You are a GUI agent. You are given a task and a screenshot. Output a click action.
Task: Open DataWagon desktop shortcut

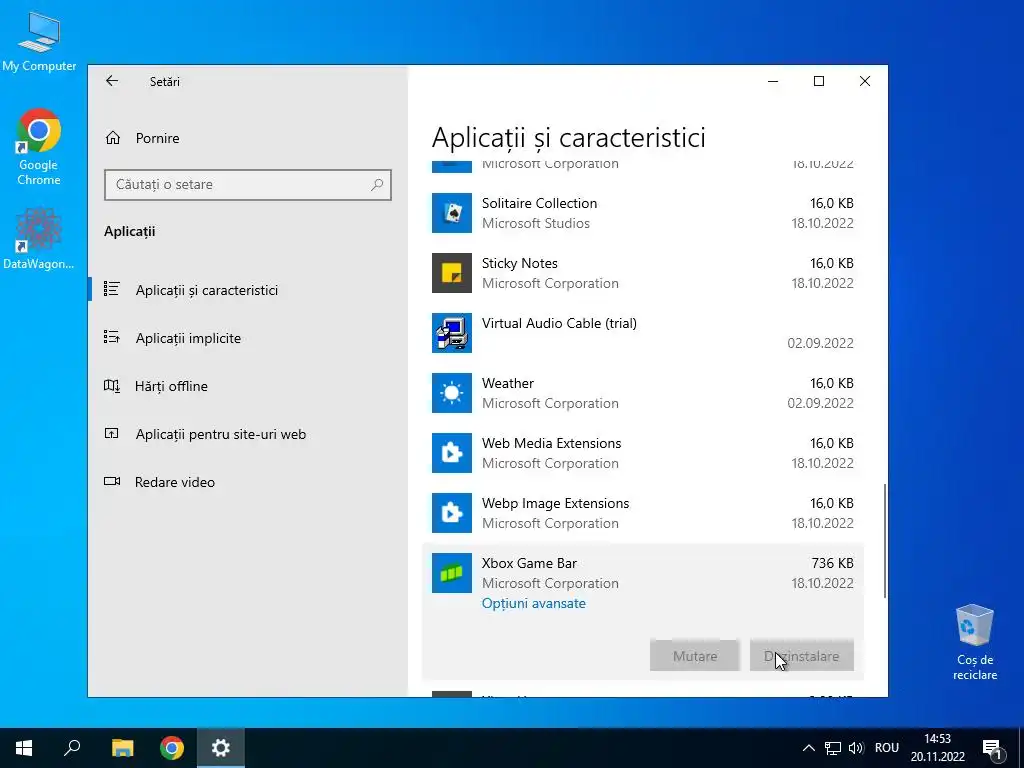[x=39, y=238]
